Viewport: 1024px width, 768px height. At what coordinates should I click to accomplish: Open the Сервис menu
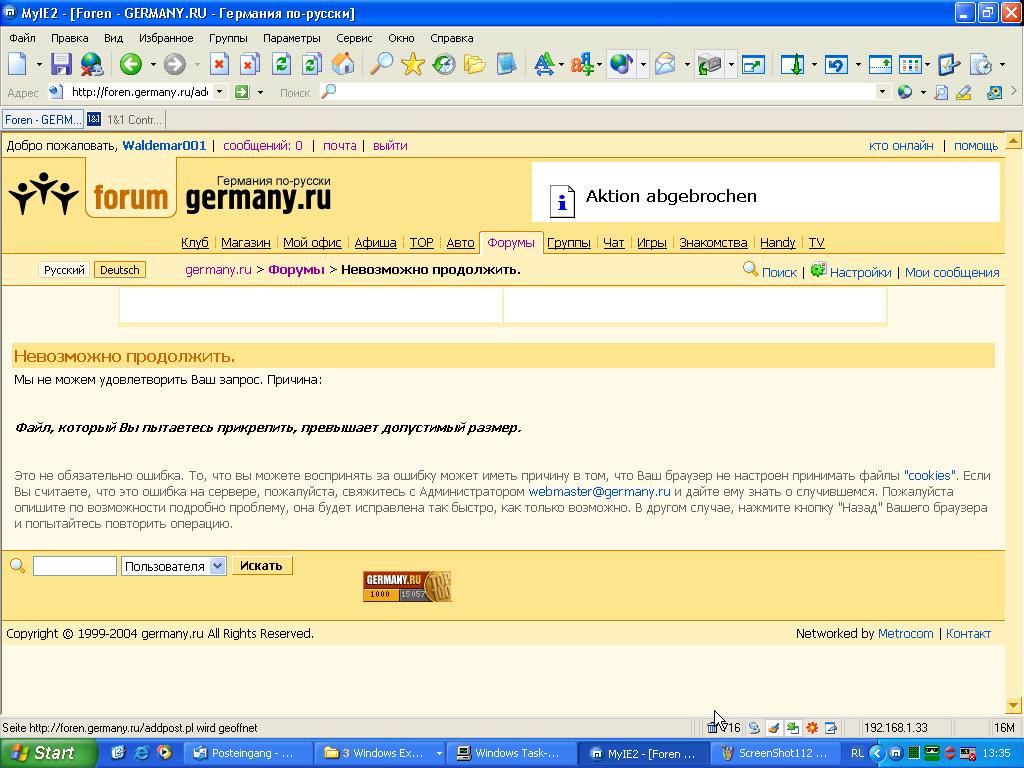tap(354, 38)
